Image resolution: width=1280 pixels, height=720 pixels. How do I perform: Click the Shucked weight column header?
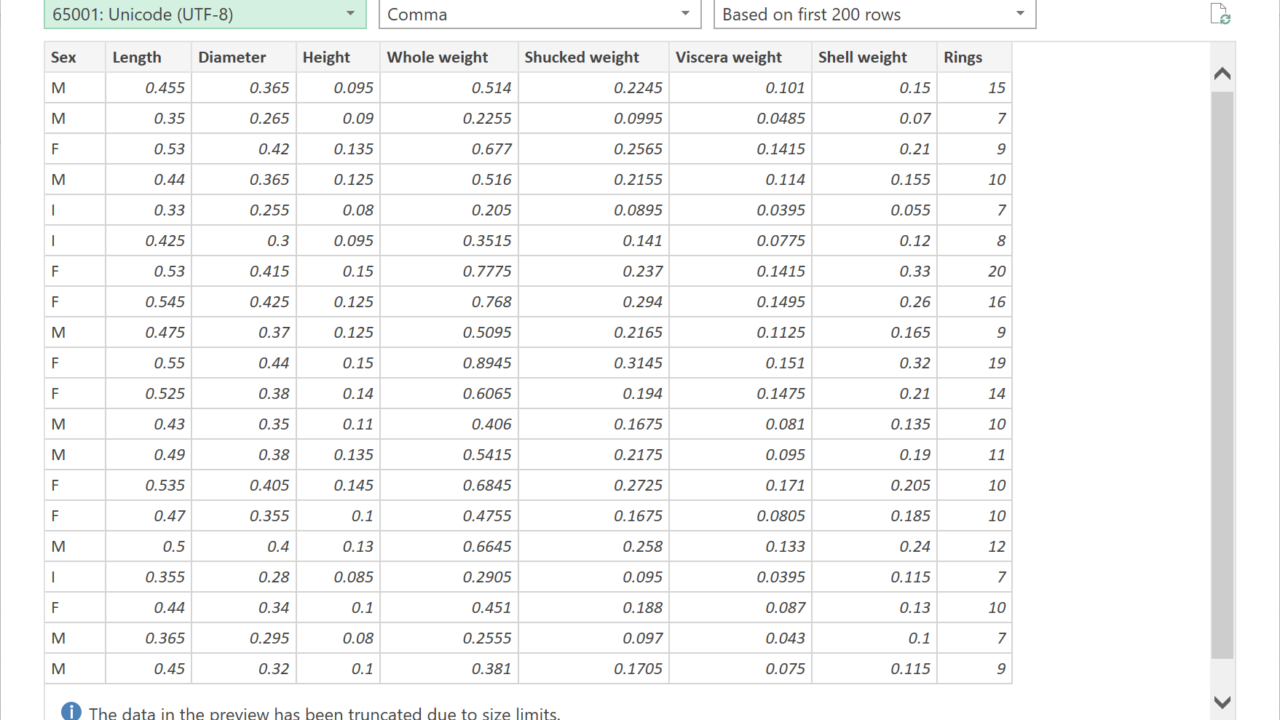593,57
